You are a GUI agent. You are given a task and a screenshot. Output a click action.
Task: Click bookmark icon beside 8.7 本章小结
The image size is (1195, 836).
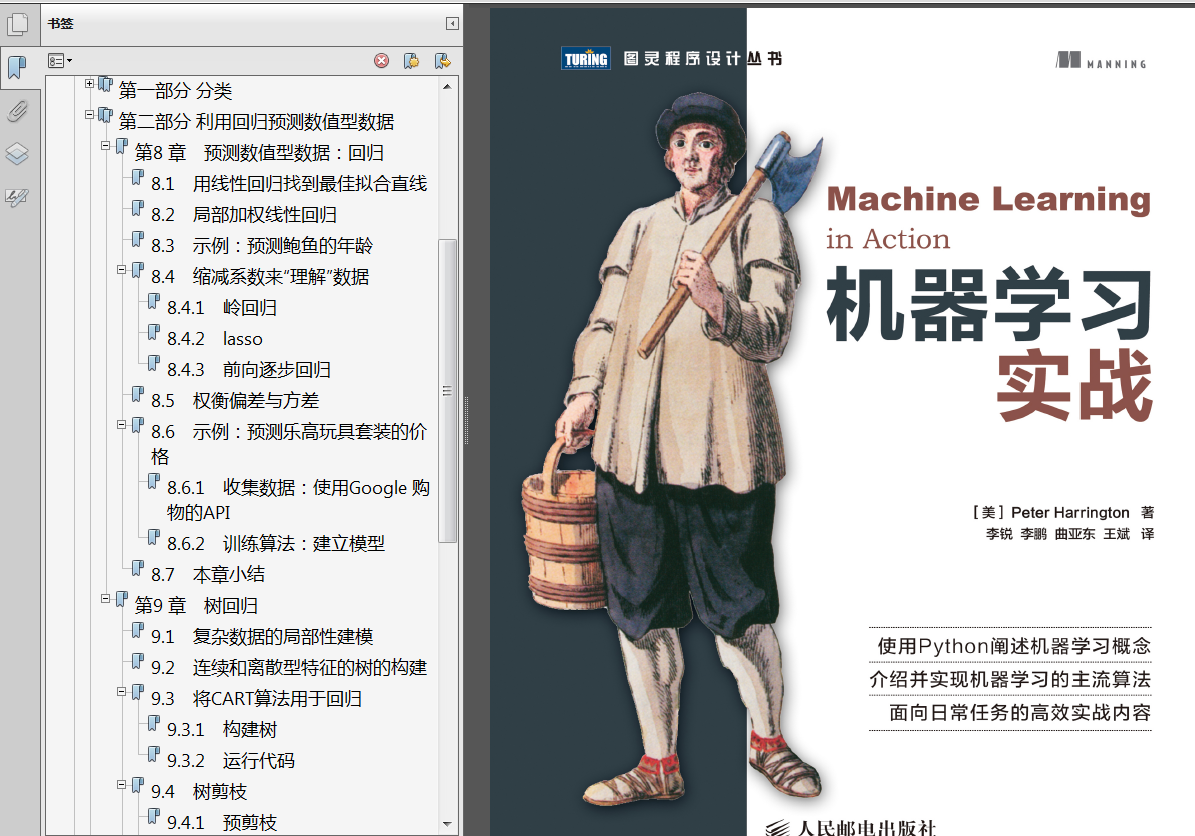(x=138, y=569)
